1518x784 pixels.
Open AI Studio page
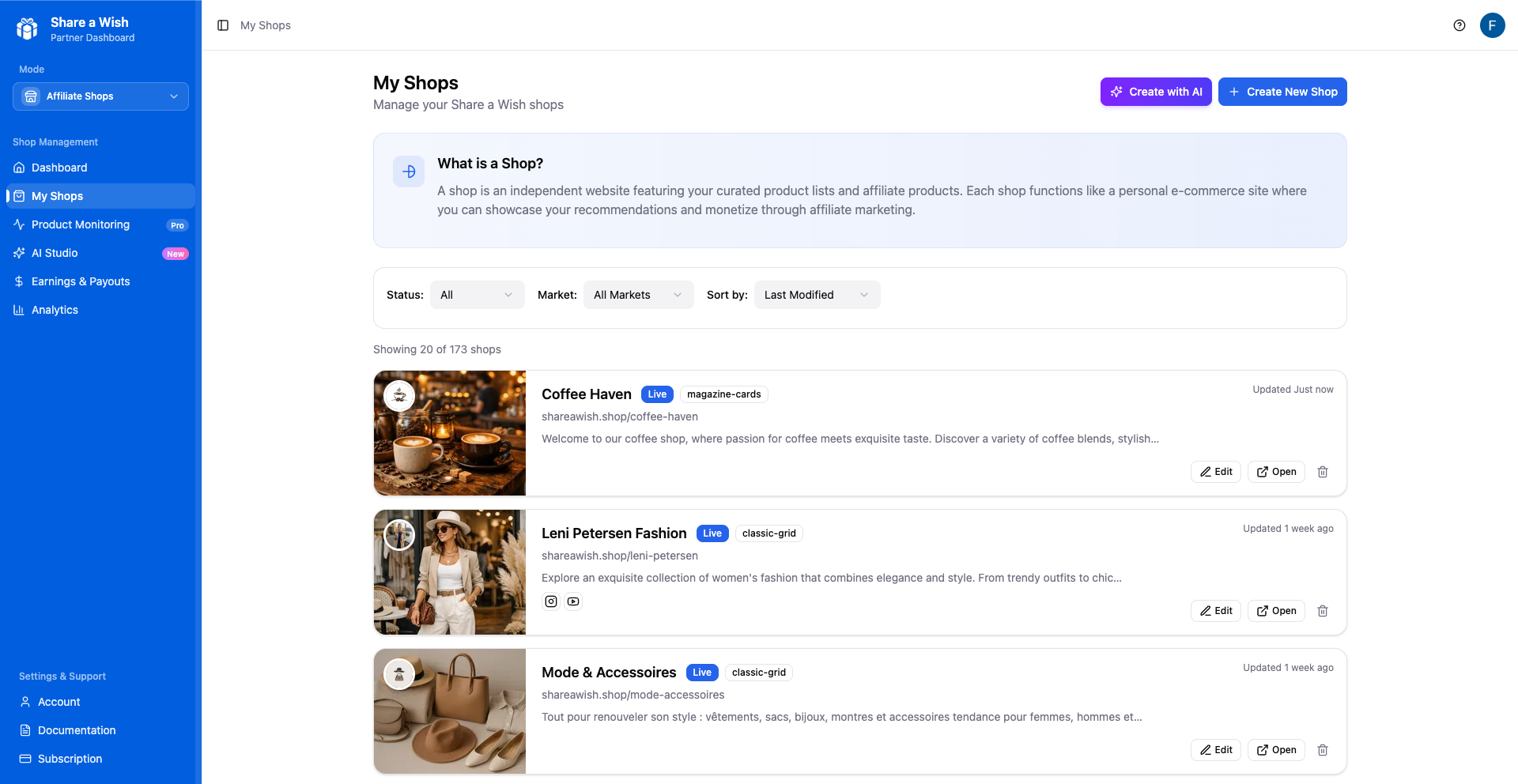click(x=100, y=253)
